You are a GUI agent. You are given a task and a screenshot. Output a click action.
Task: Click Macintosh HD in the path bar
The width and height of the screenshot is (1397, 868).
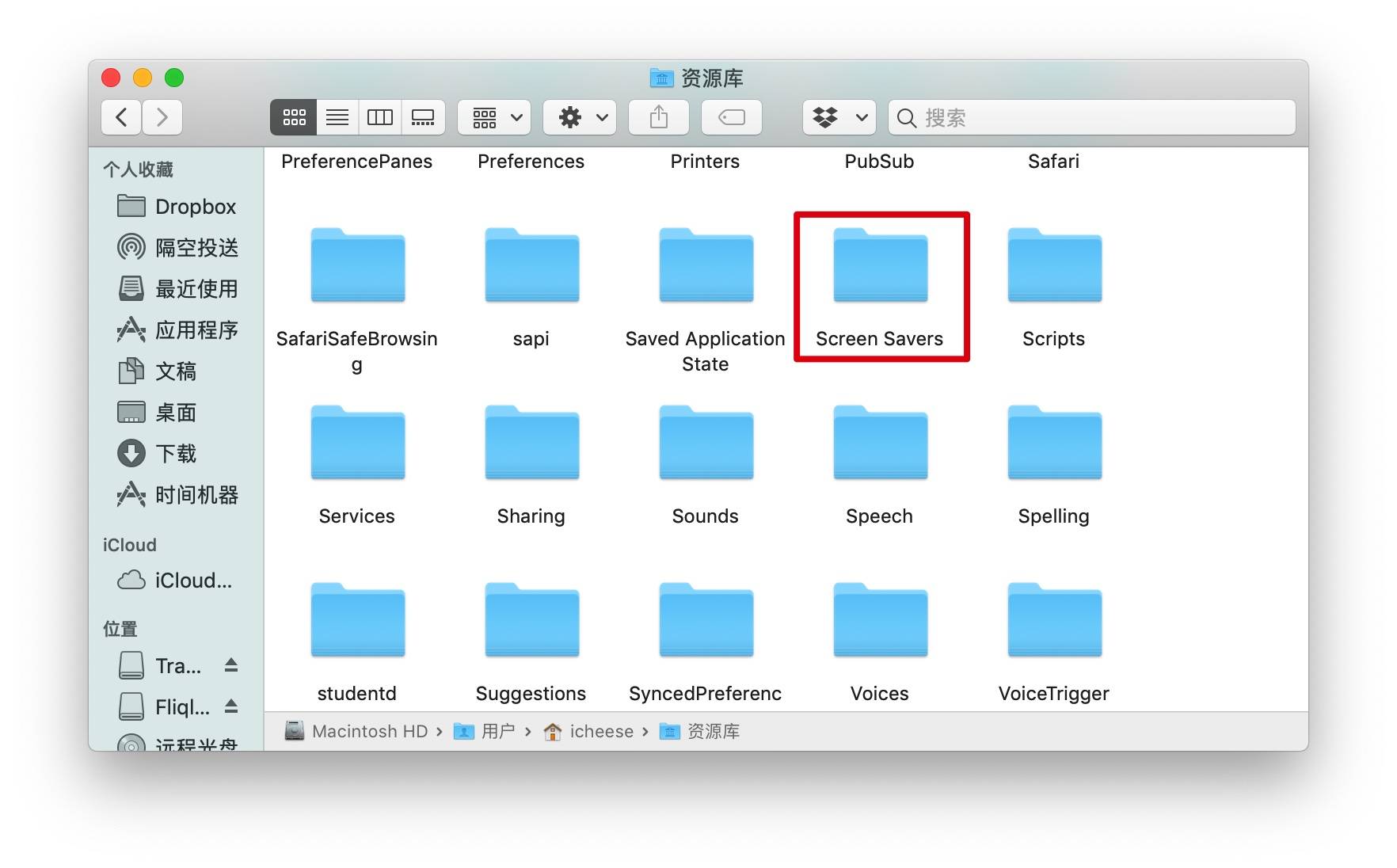pos(369,731)
